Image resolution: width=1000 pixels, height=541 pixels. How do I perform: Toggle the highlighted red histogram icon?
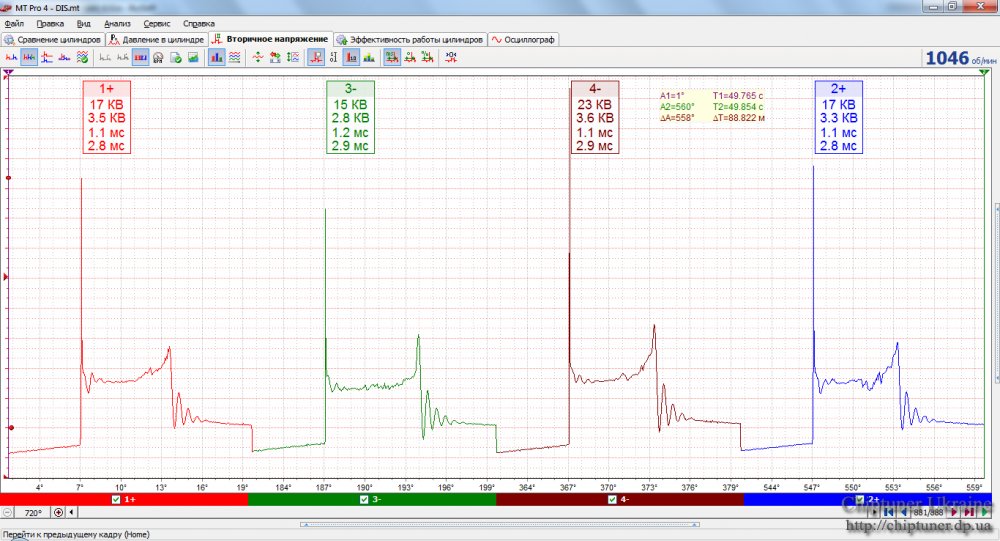pos(351,57)
